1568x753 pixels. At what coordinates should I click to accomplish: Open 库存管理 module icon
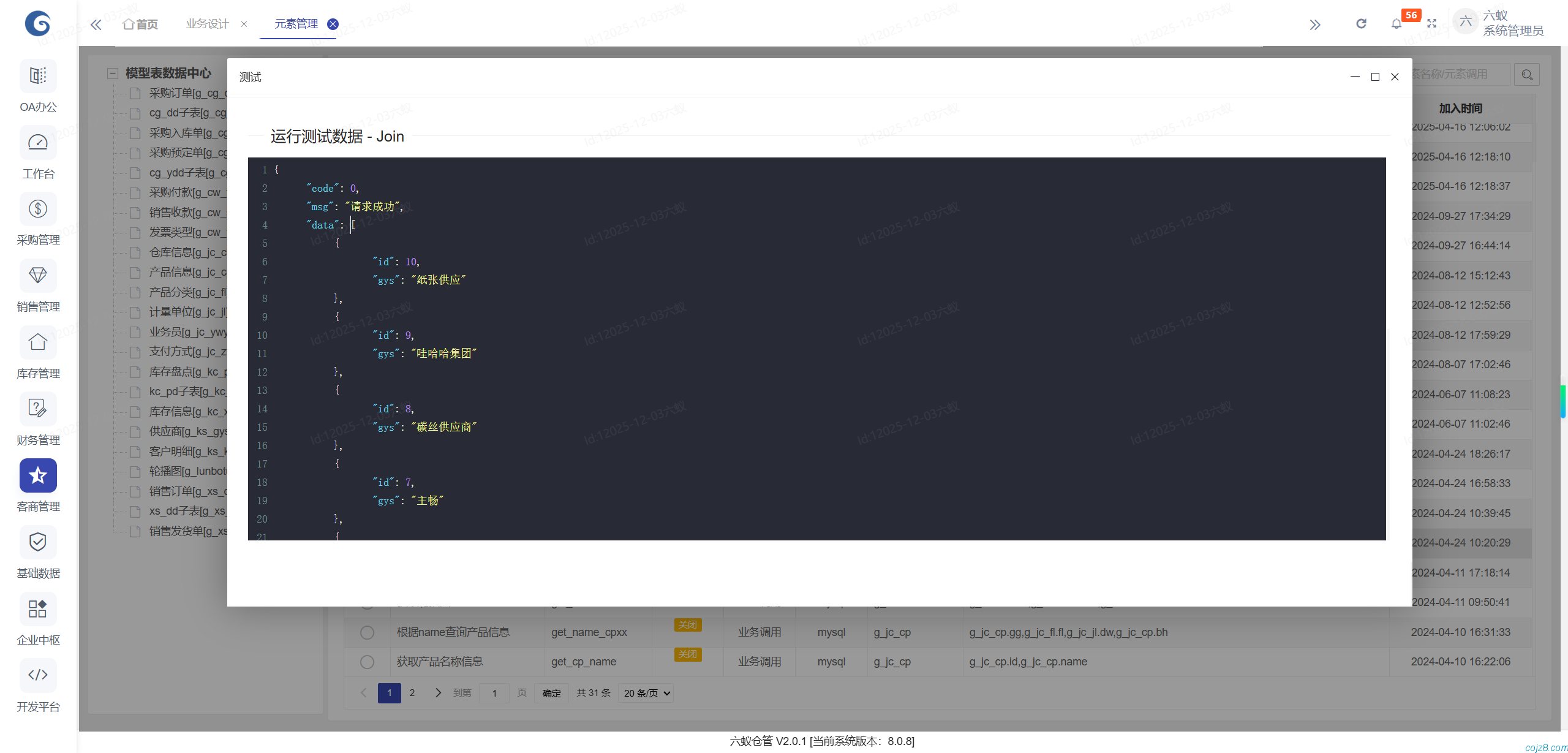37,342
